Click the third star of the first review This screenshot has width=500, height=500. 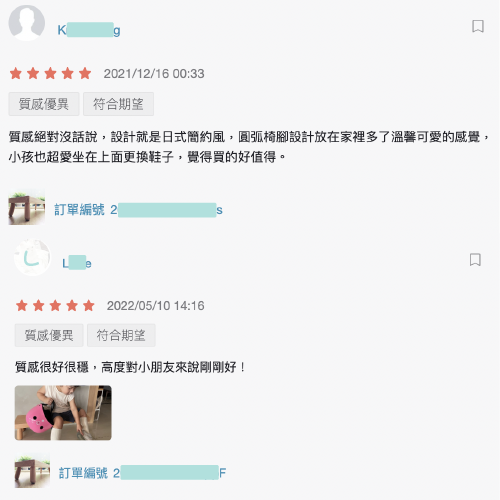tap(51, 73)
